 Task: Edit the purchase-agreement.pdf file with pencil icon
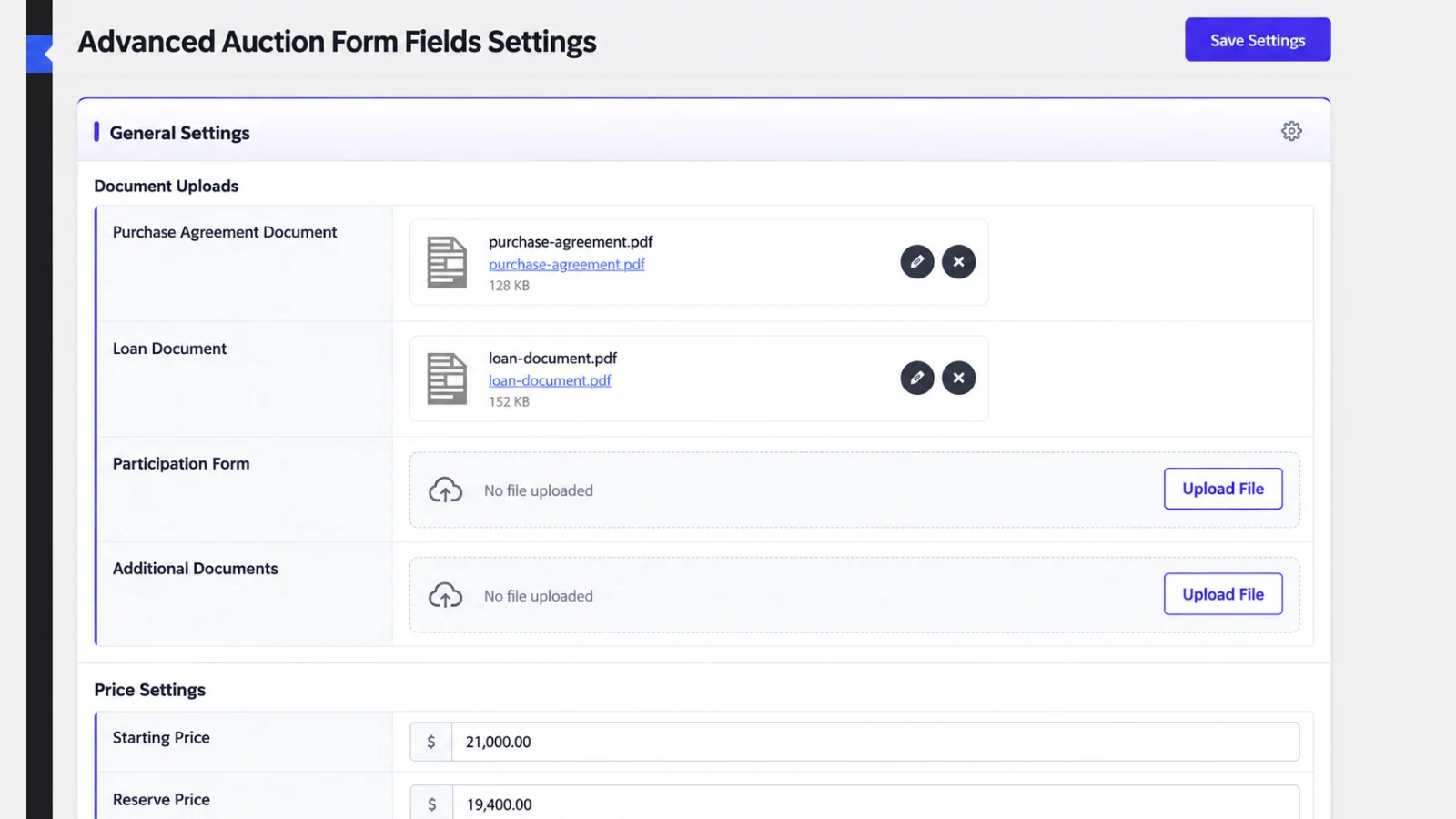pyautogui.click(x=917, y=262)
